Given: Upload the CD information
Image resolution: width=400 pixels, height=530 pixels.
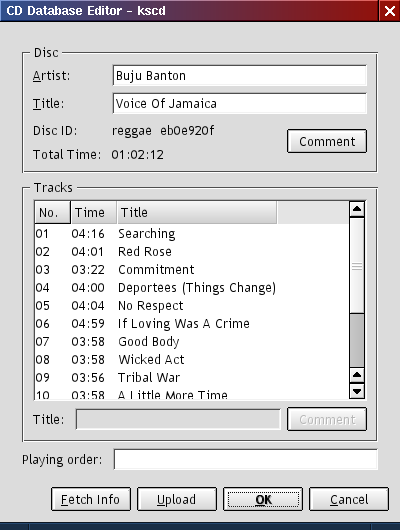Looking at the screenshot, I should click(x=177, y=499).
